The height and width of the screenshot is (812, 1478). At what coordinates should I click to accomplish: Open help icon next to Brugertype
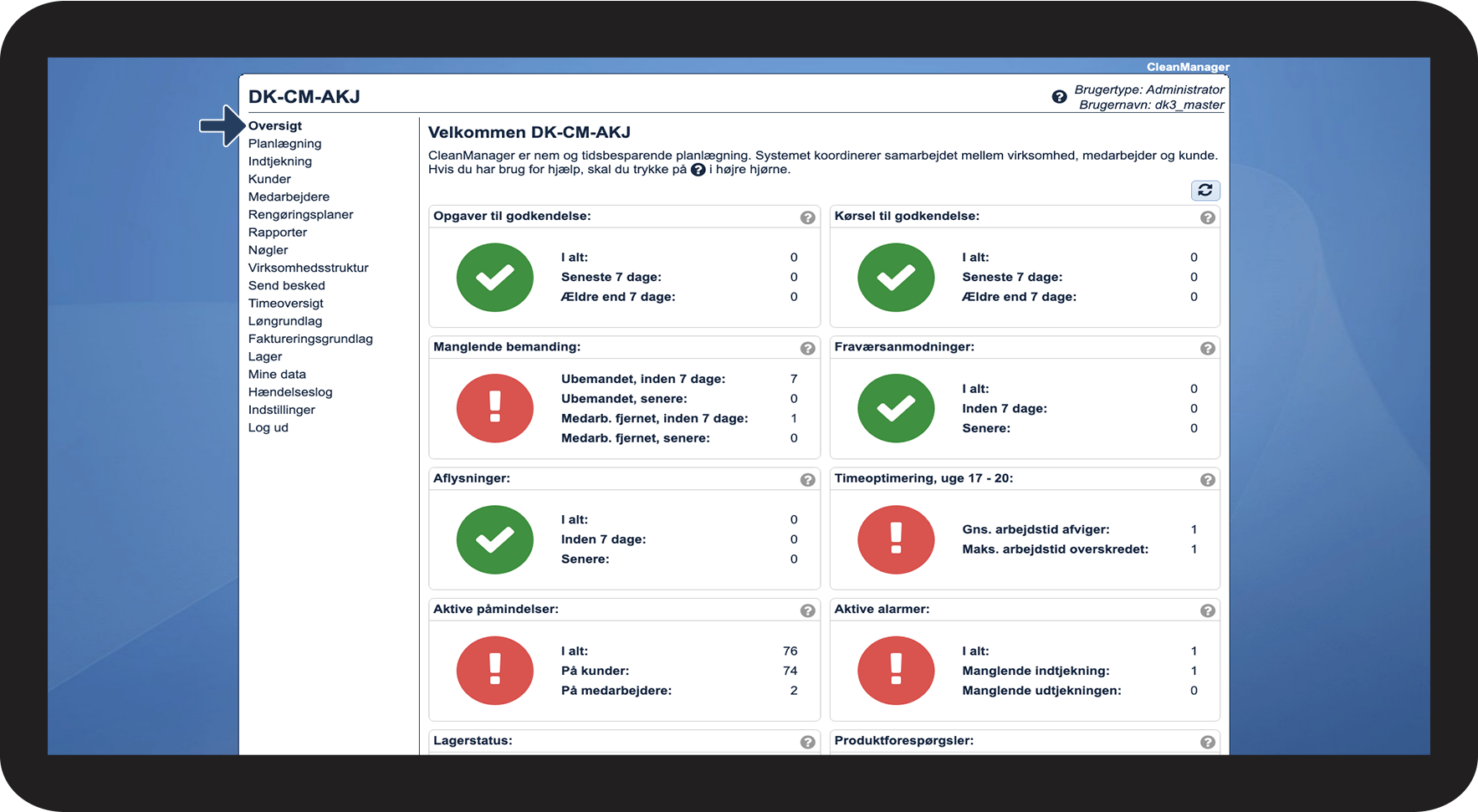1059,97
